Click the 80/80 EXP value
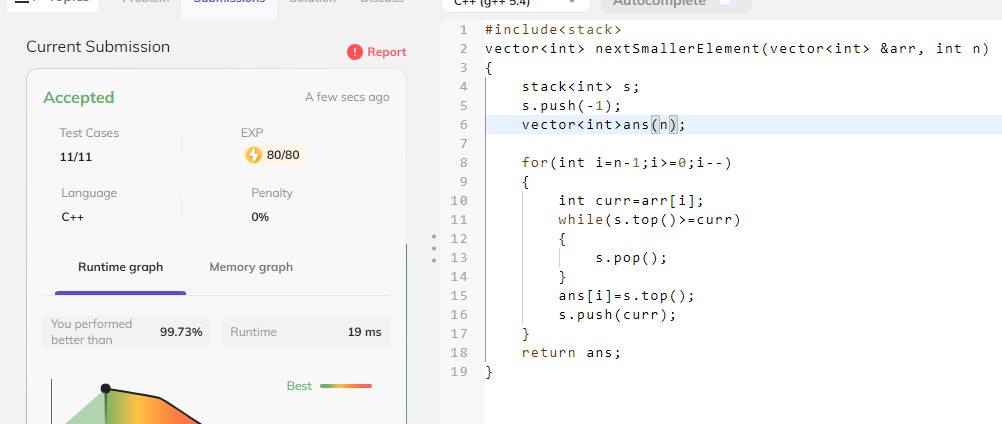Image resolution: width=1002 pixels, height=424 pixels. [283, 155]
